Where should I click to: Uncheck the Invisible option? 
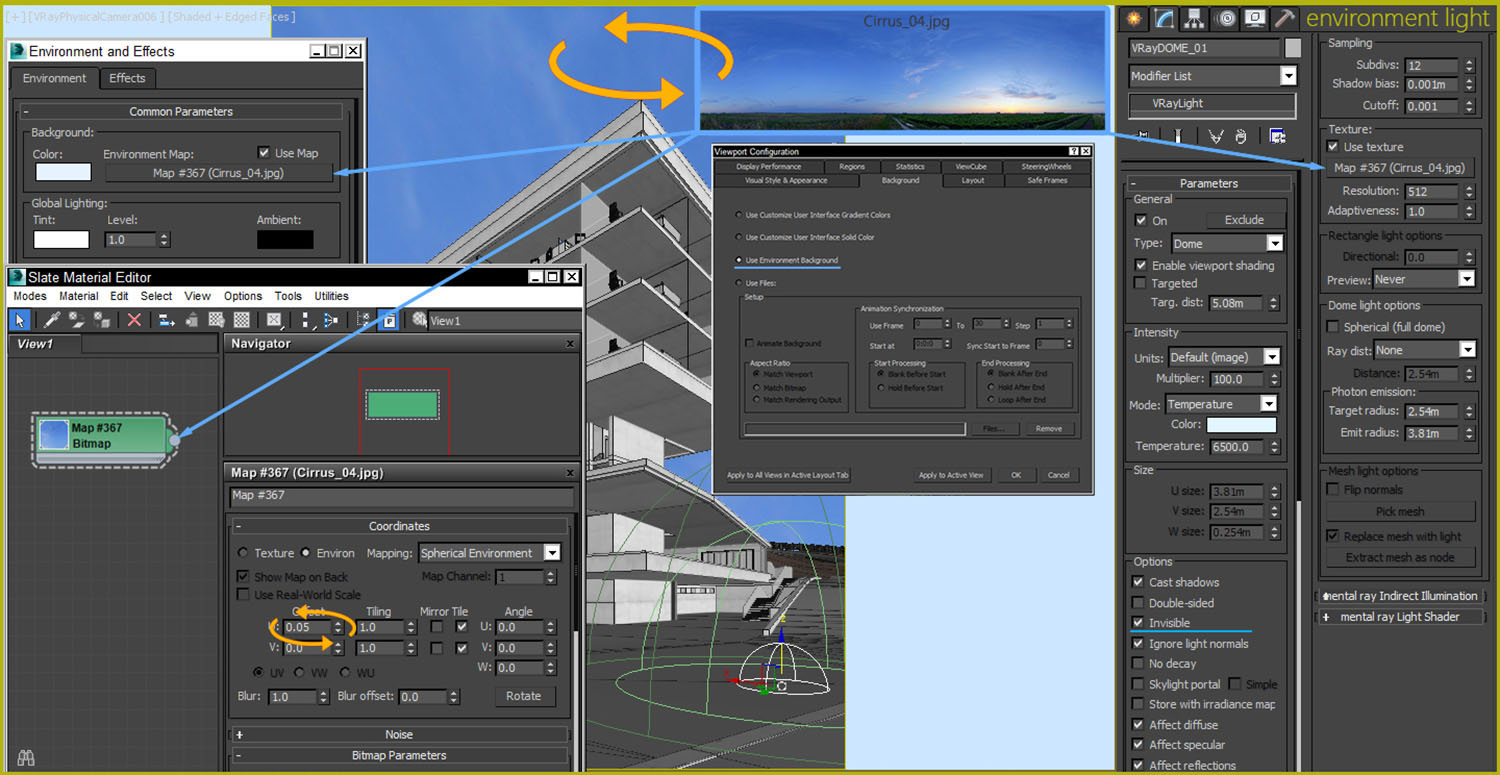coord(1138,623)
